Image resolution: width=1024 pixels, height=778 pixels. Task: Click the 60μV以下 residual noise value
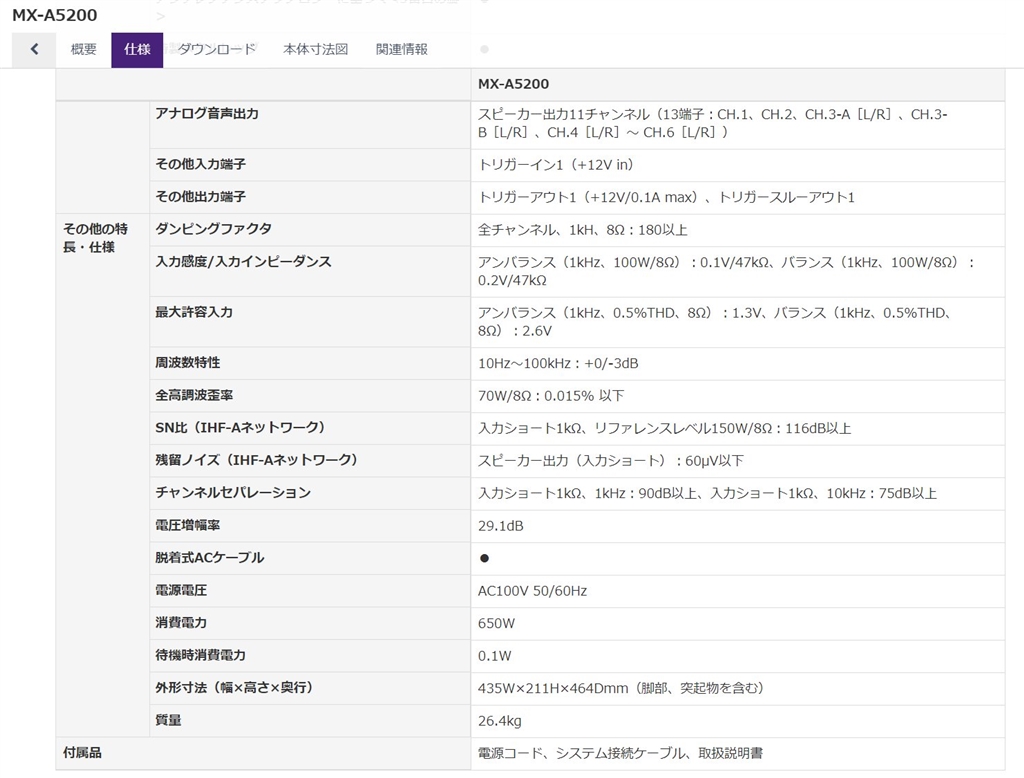(x=714, y=461)
